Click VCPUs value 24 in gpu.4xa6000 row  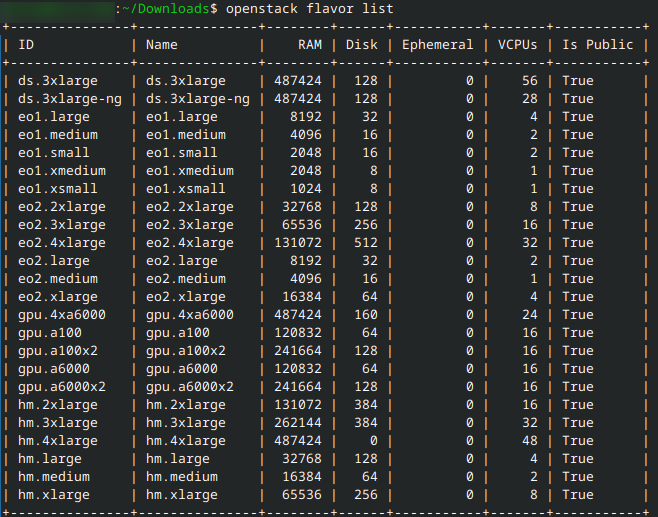click(530, 315)
